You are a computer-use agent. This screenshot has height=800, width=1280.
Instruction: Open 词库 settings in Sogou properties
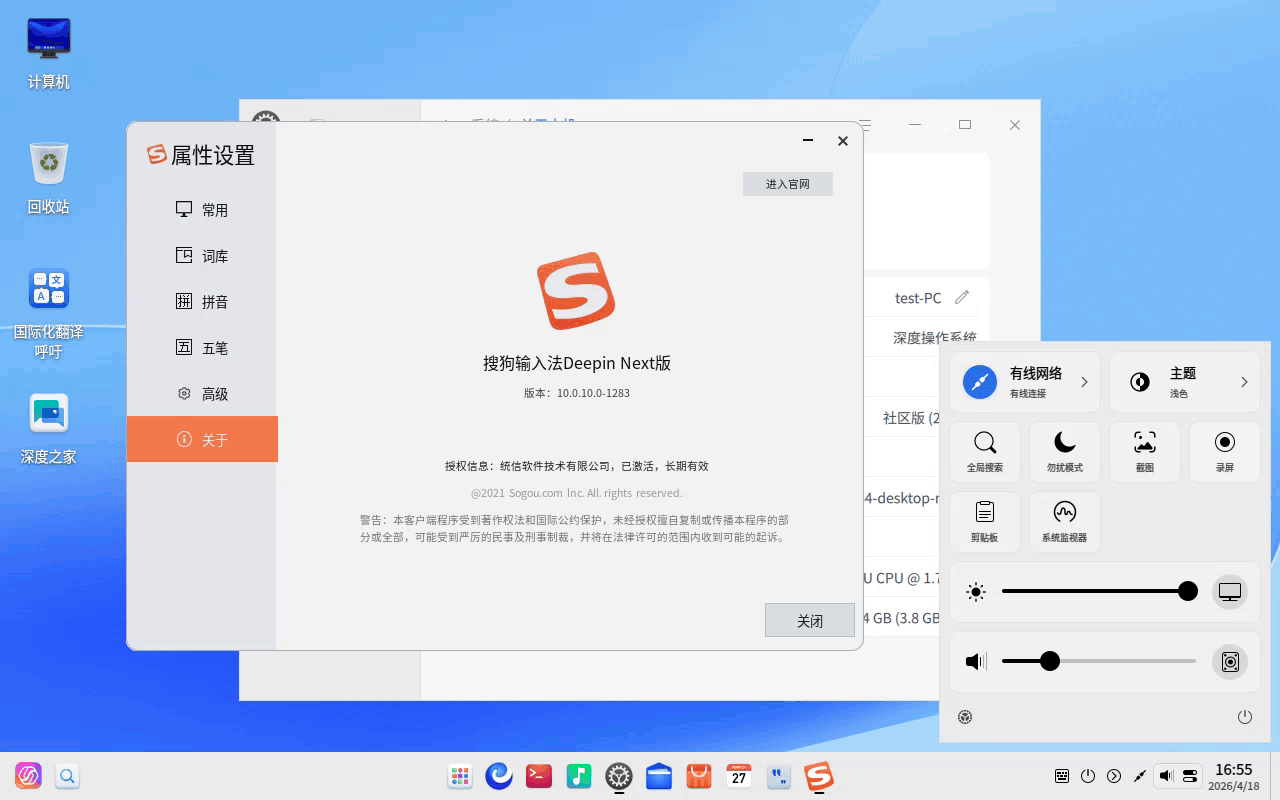[x=214, y=255]
